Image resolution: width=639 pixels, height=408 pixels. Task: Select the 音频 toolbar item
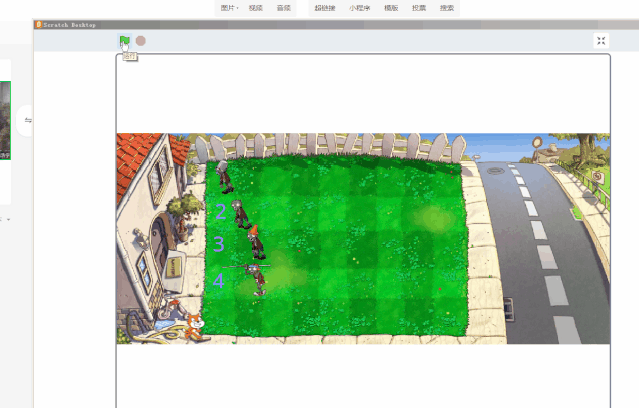(284, 8)
